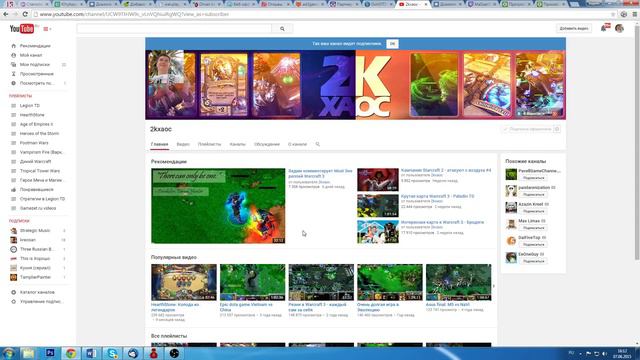Play the featured Warcraft 3 video thumbnail

pyautogui.click(x=218, y=206)
